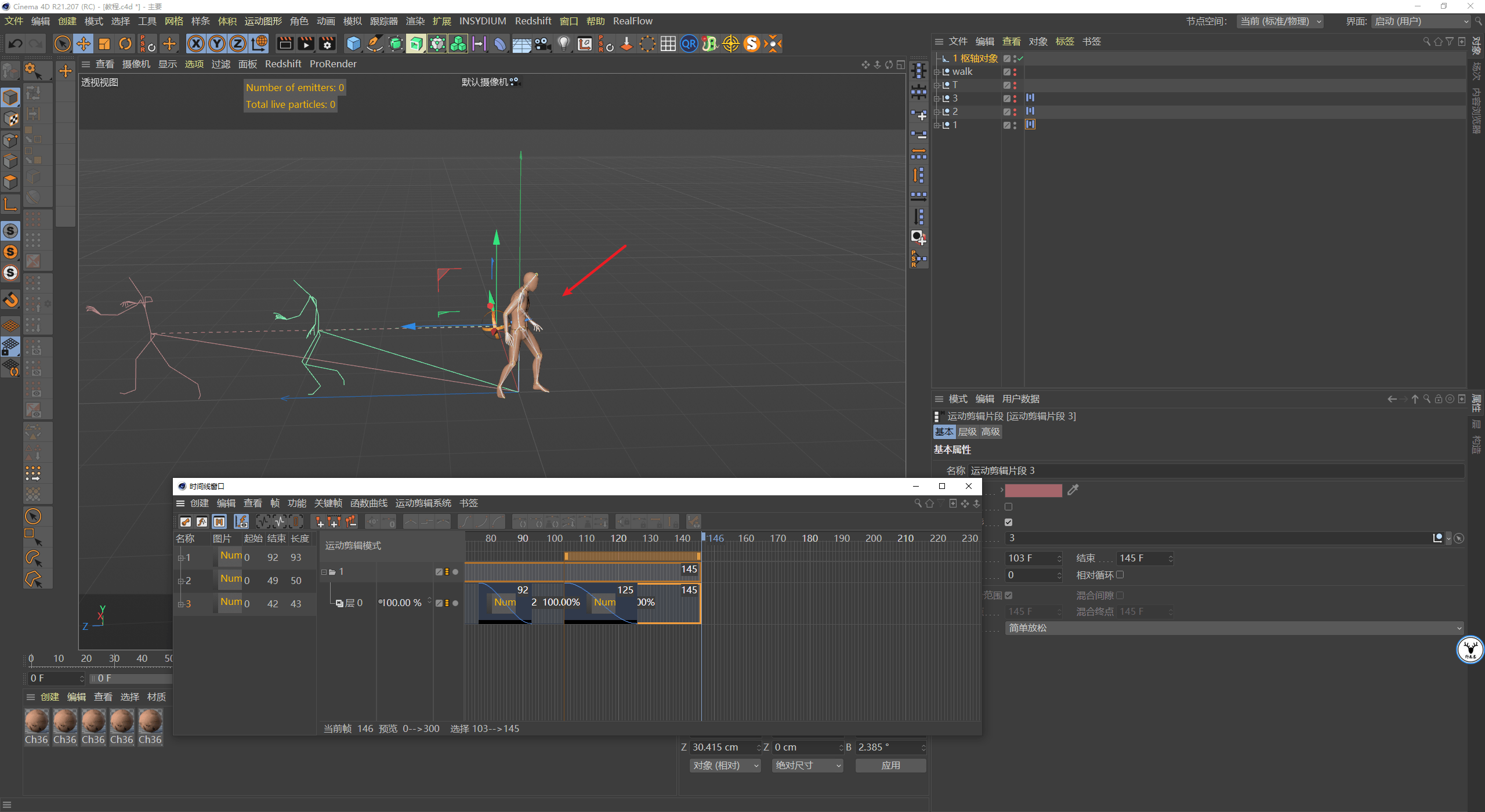Click the Undo arrow icon

(16, 43)
